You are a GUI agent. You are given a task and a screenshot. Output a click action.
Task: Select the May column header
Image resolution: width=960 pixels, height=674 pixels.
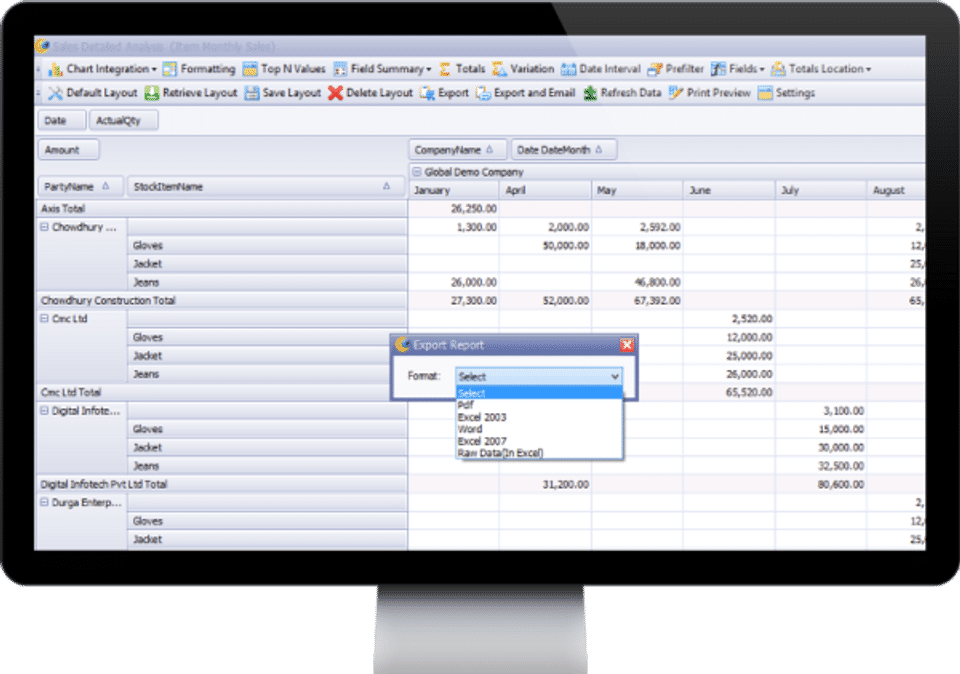pyautogui.click(x=637, y=190)
